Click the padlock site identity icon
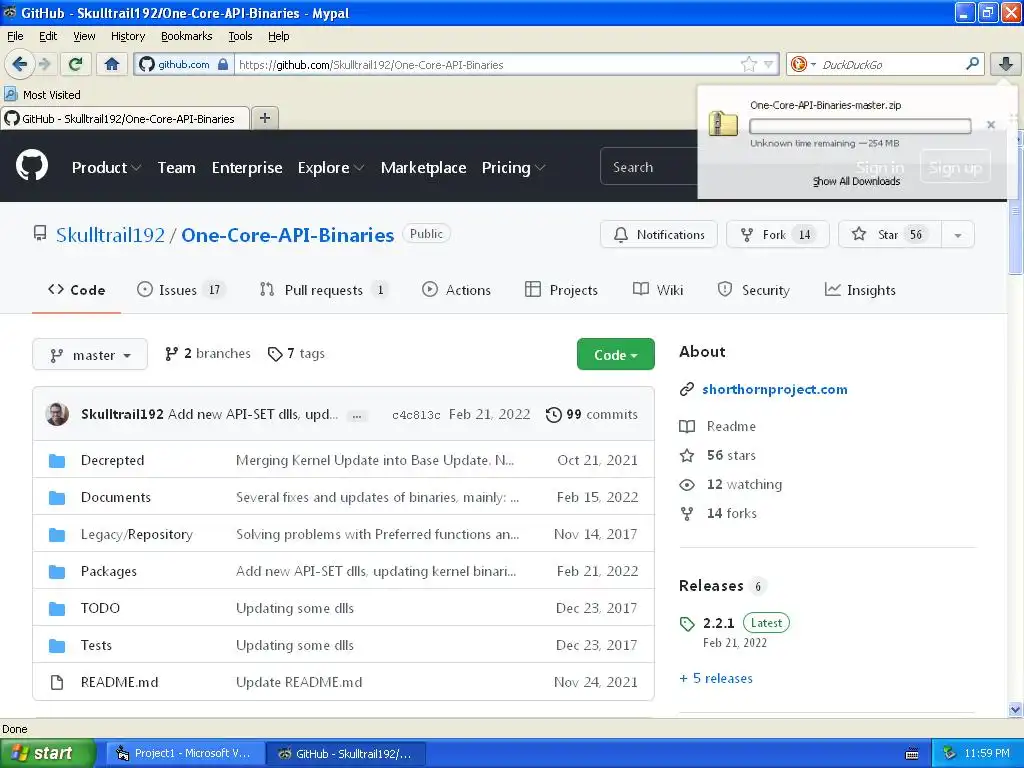This screenshot has width=1024, height=768. pos(223,64)
